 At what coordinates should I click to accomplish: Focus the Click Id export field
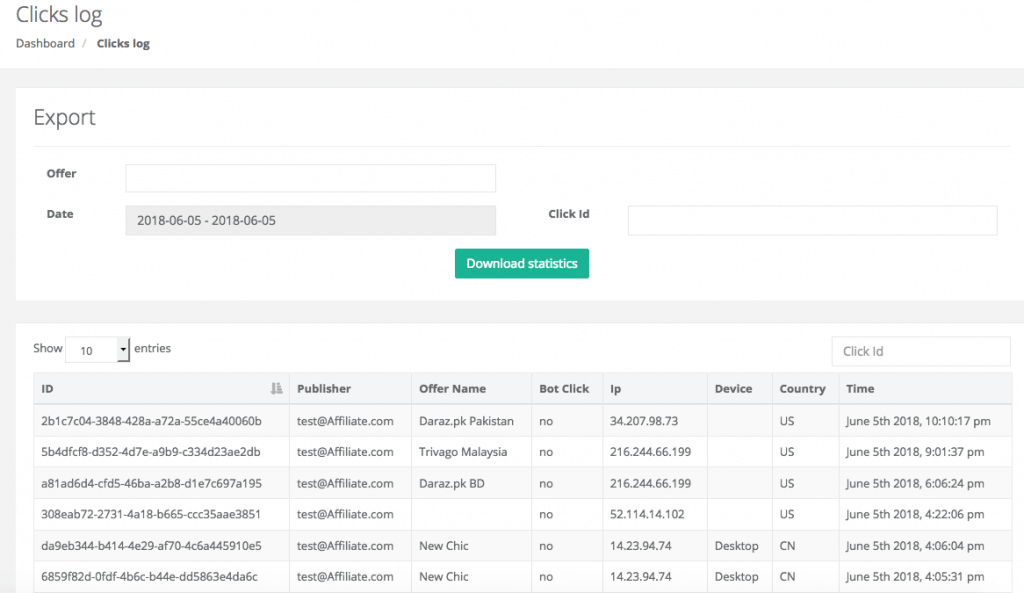812,221
